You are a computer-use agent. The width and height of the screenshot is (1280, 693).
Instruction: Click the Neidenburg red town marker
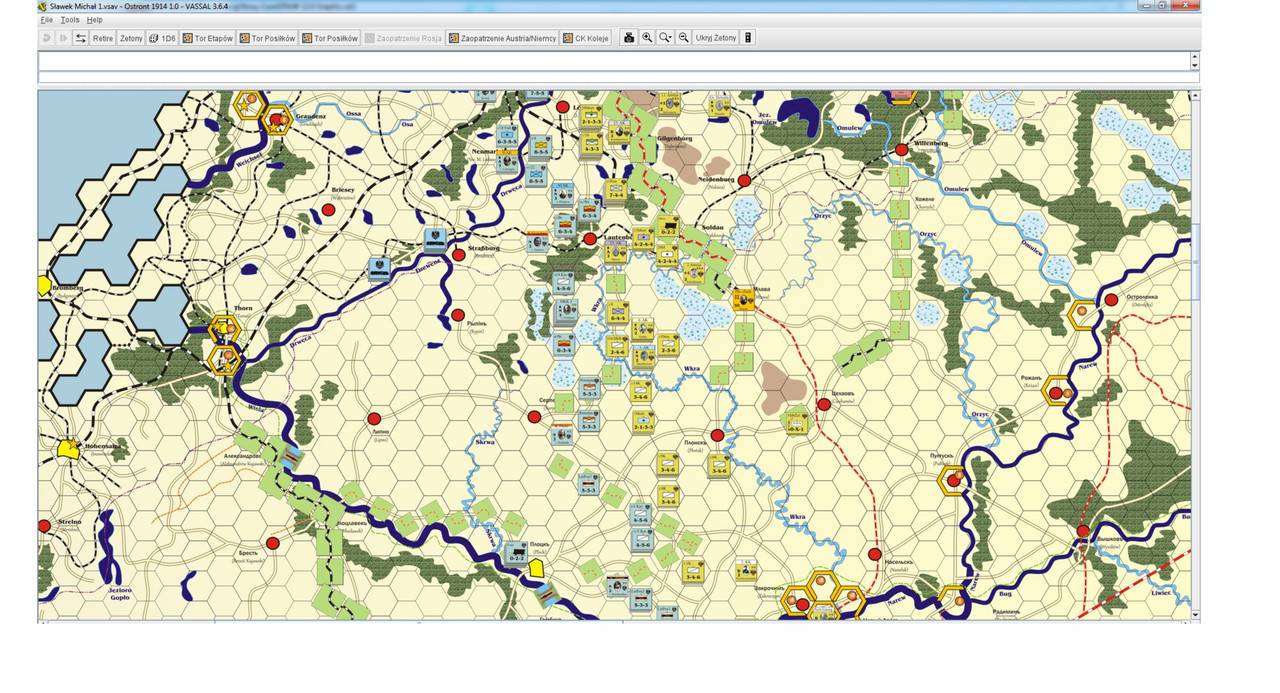click(744, 181)
